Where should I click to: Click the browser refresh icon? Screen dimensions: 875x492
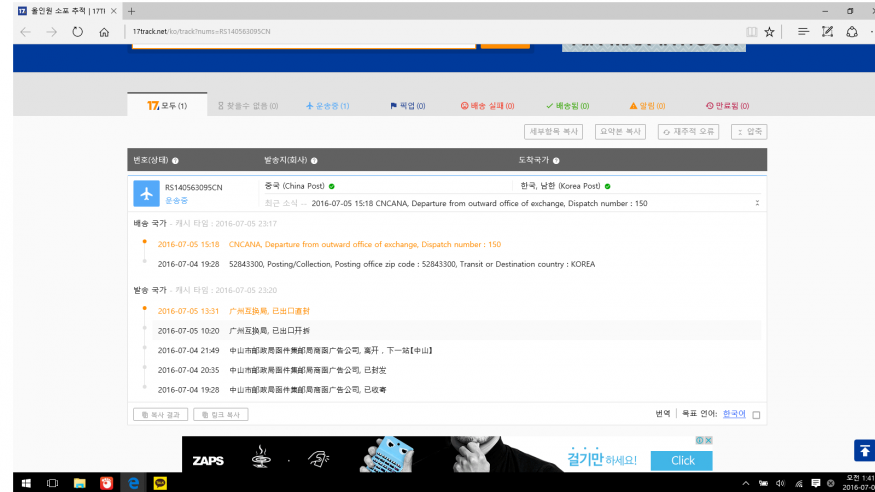[x=78, y=32]
